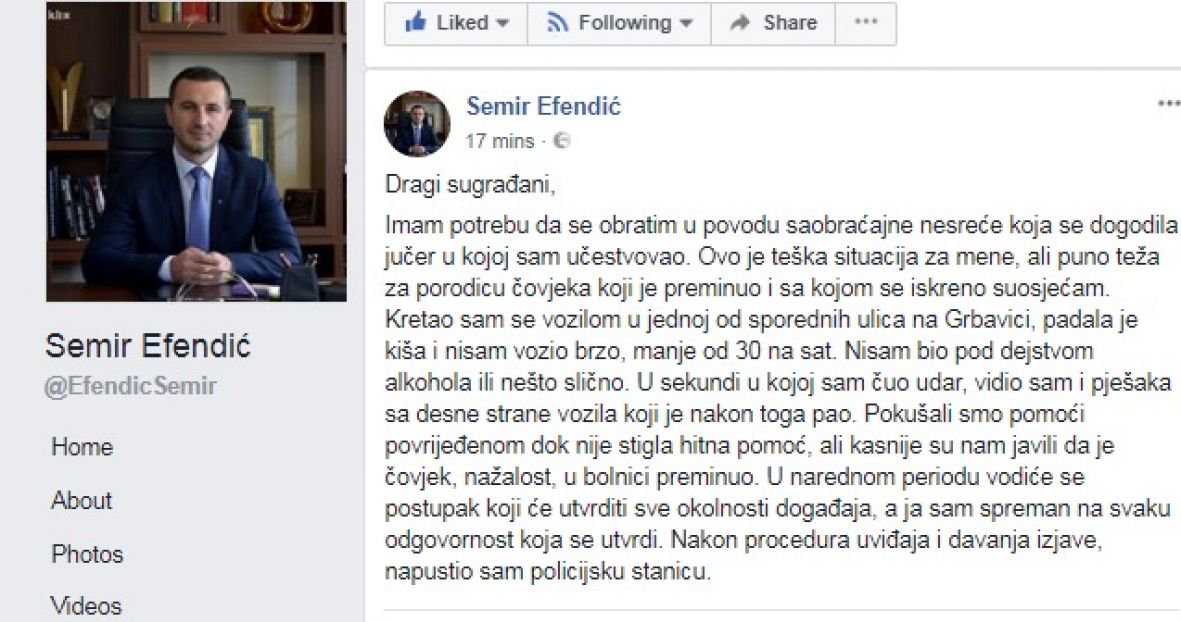Toggle the Liked button state
Image resolution: width=1181 pixels, height=622 pixels.
tap(456, 23)
